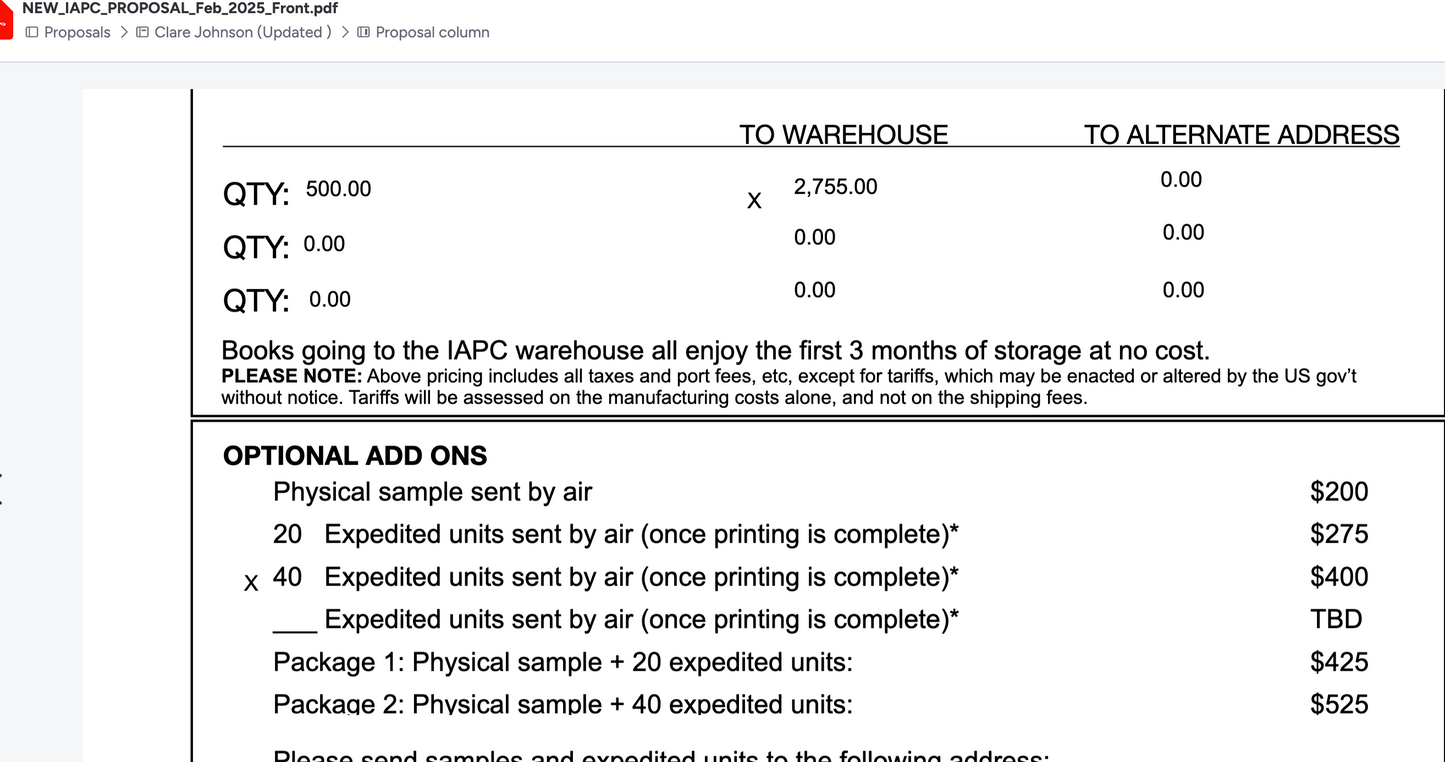Click the layout icon beside Clare Johnson

(x=143, y=32)
